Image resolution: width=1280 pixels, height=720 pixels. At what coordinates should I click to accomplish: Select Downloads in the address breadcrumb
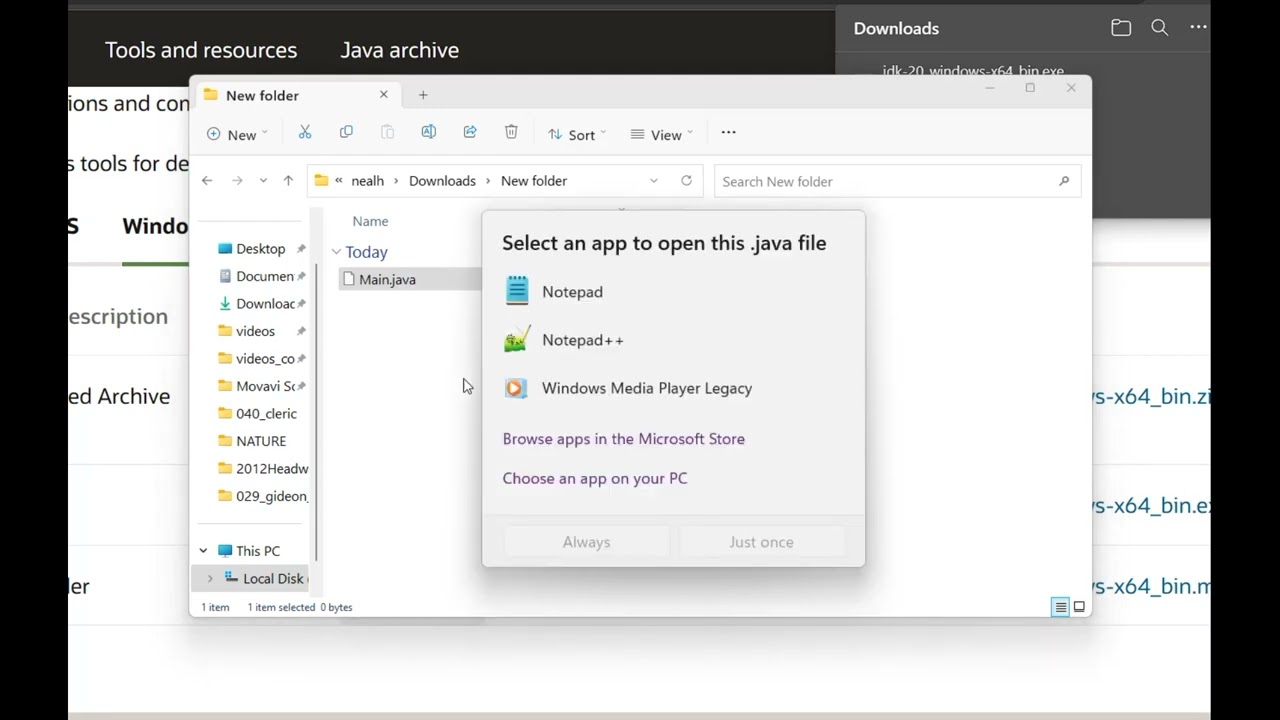coord(442,181)
